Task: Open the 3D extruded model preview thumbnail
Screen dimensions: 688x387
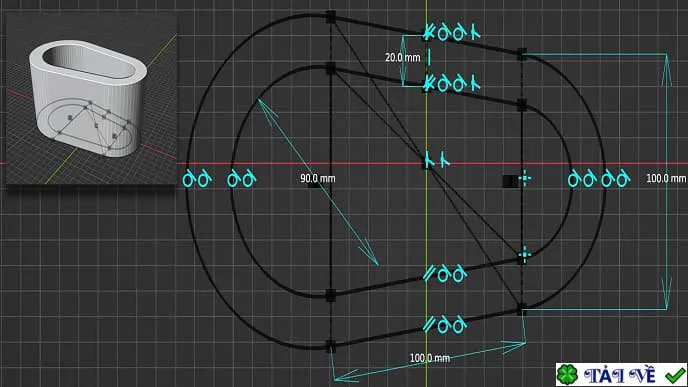Action: click(x=91, y=99)
